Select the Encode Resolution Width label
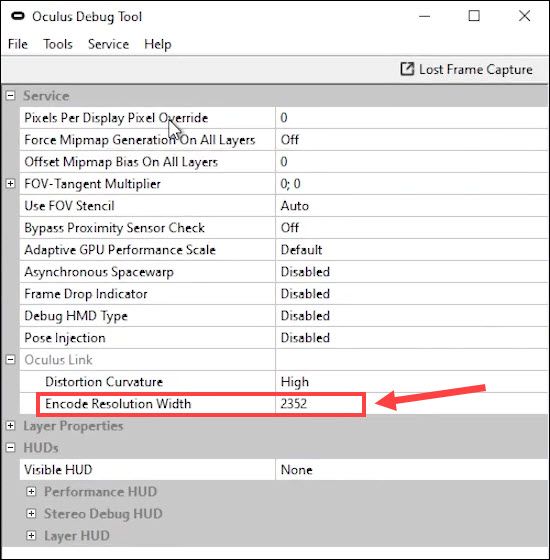Image resolution: width=550 pixels, height=560 pixels. 118,404
